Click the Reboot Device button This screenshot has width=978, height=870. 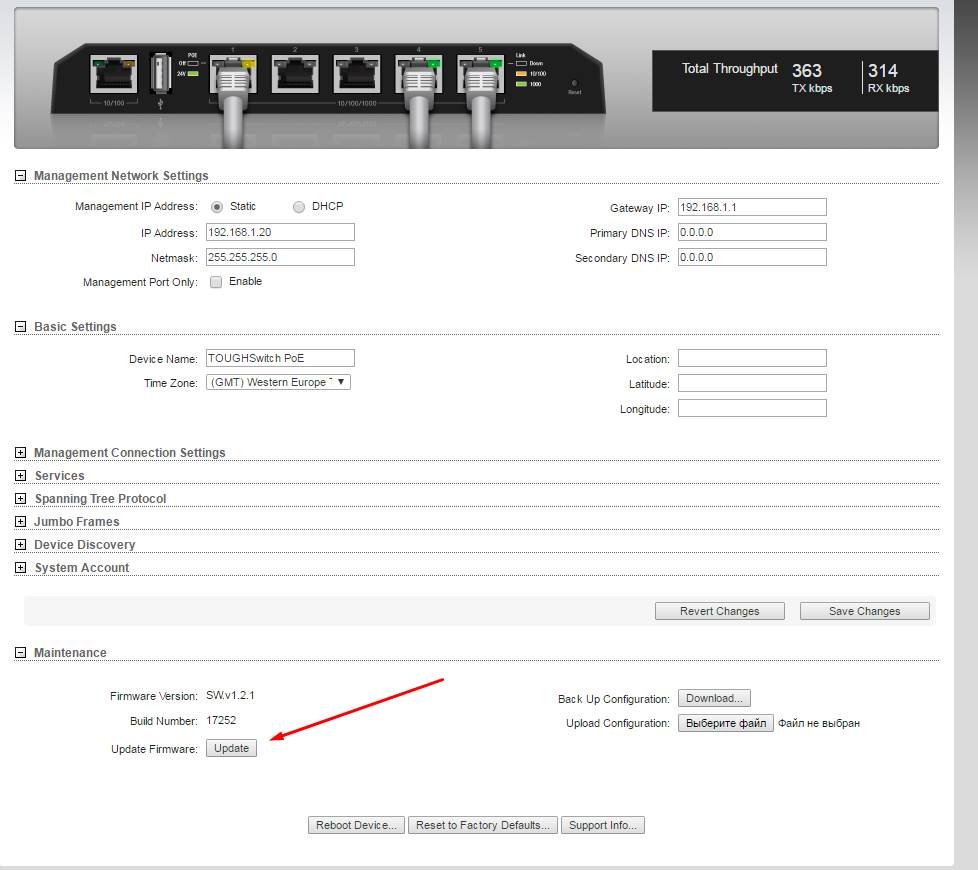pos(355,825)
